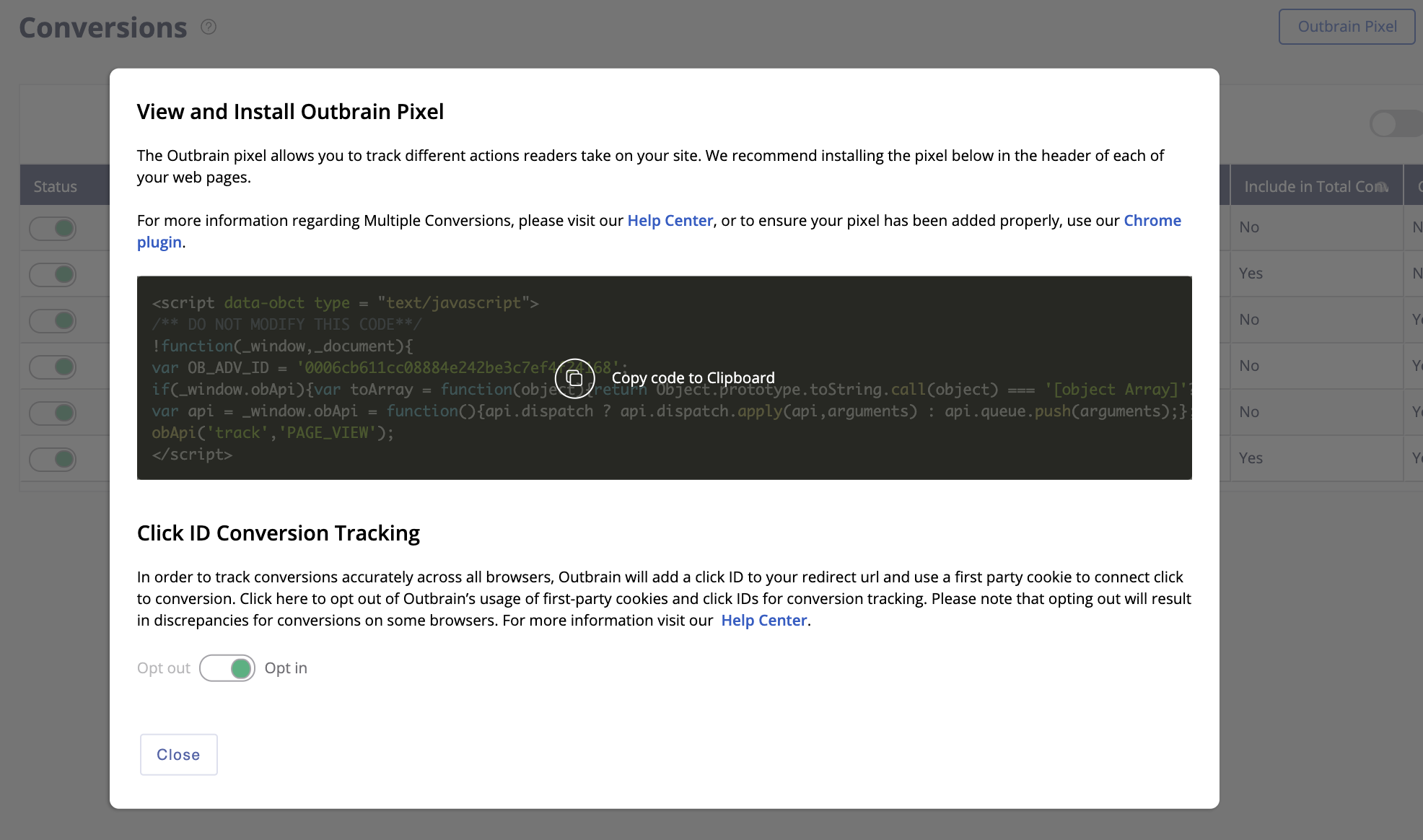The width and height of the screenshot is (1423, 840).
Task: Click the question mark icon next to Conversions
Action: click(207, 27)
